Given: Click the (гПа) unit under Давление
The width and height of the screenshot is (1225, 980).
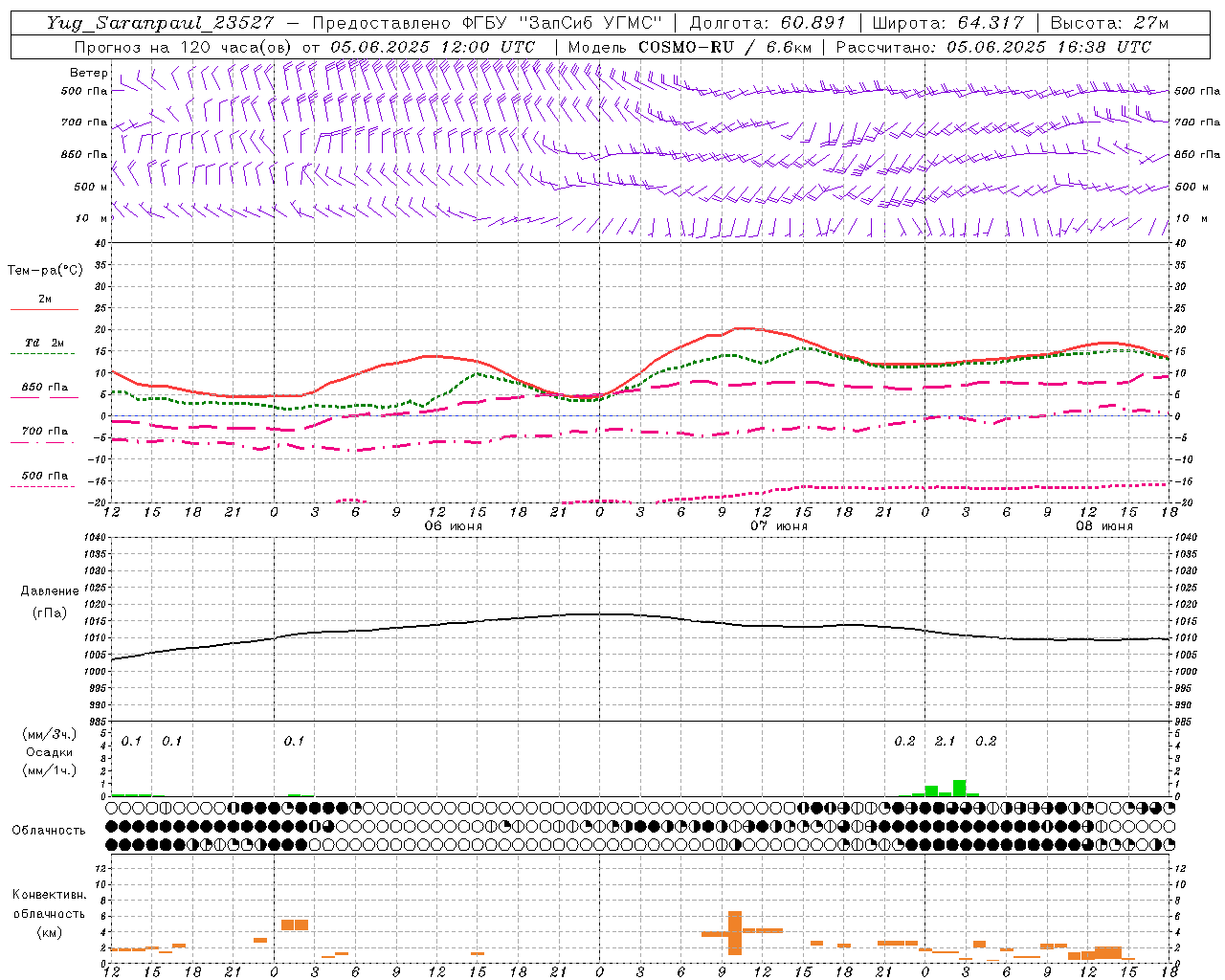Looking at the screenshot, I should click(x=50, y=612).
